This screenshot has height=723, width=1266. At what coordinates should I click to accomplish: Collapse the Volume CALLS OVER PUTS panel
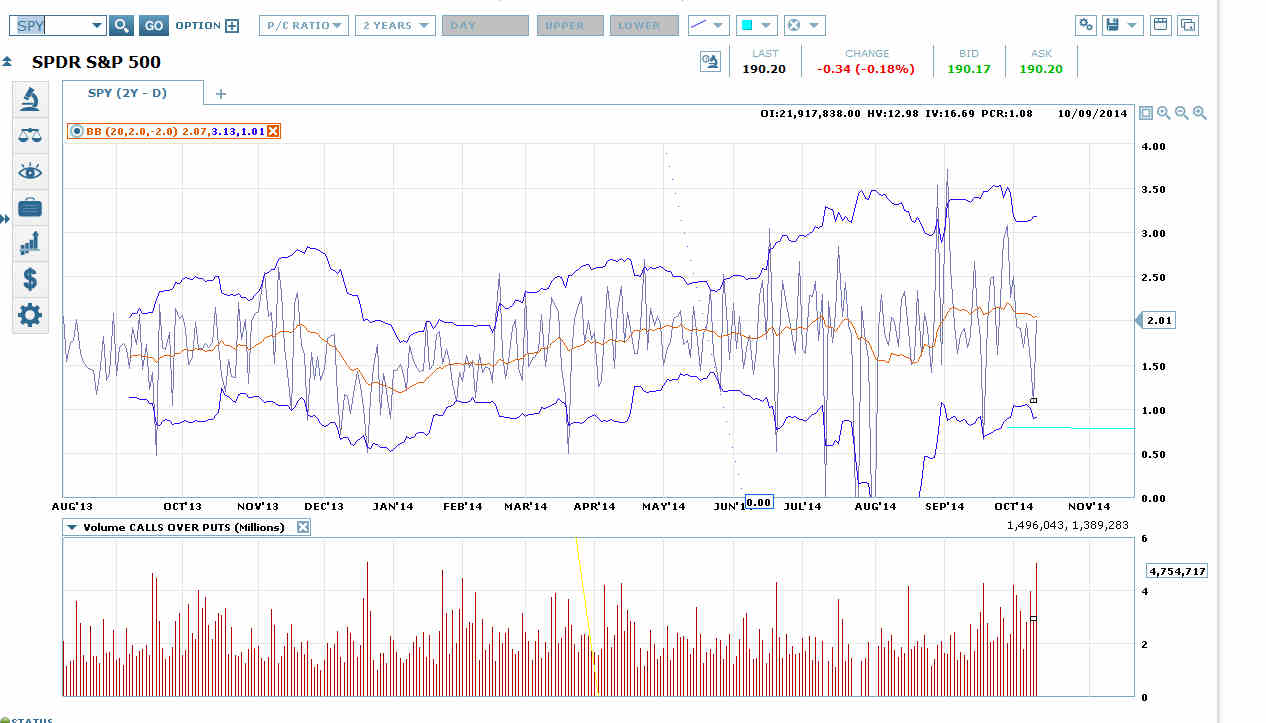point(72,527)
